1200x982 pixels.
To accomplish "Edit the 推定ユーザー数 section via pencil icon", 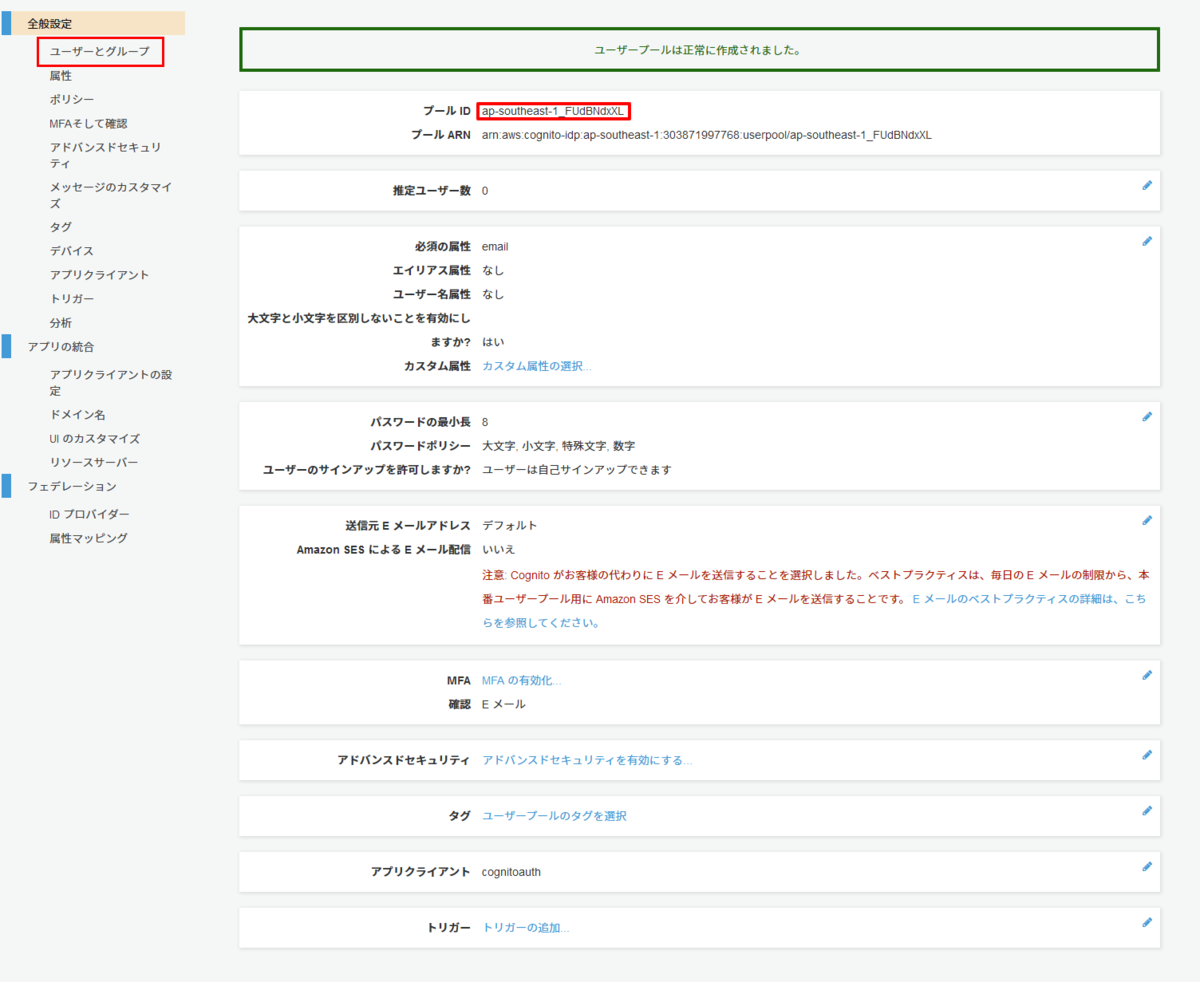I will tap(1147, 185).
